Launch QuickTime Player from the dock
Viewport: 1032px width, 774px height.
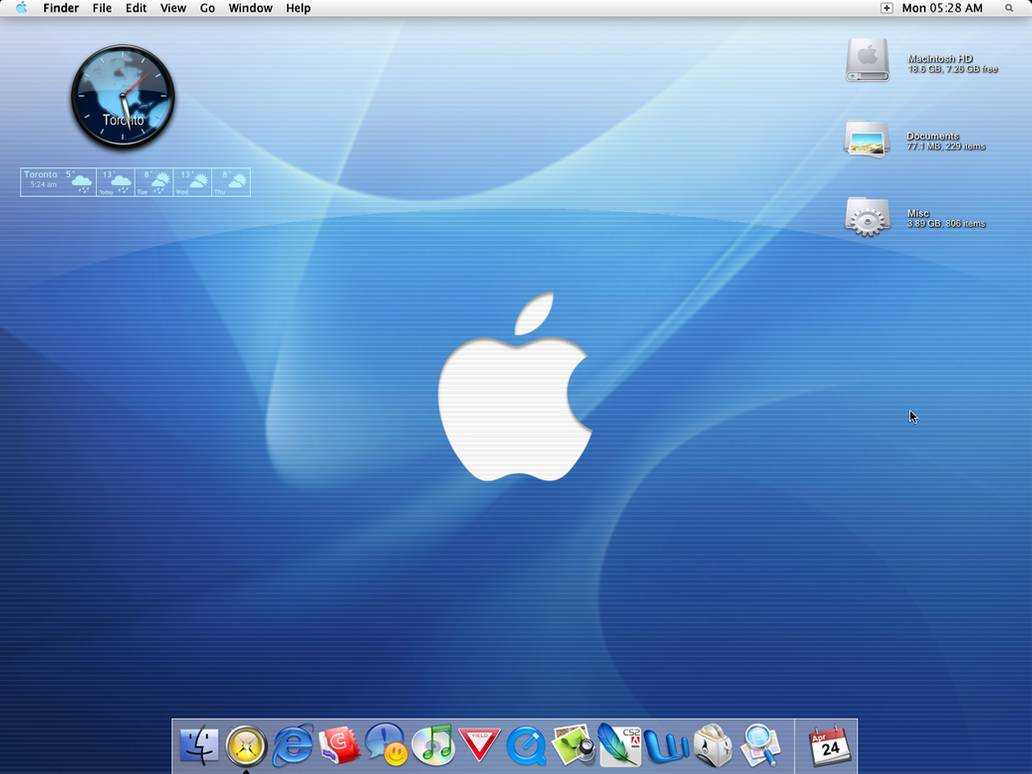click(525, 746)
